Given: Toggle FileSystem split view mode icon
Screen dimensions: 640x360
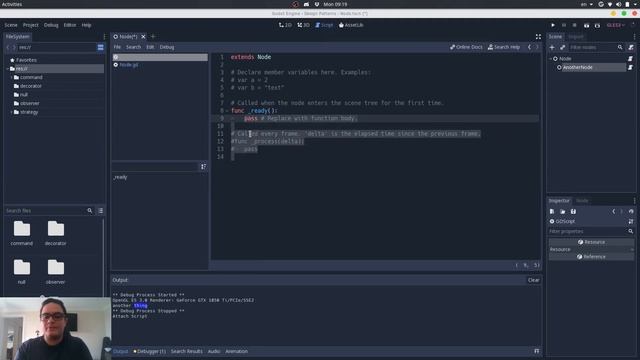Looking at the screenshot, I should click(100, 47).
